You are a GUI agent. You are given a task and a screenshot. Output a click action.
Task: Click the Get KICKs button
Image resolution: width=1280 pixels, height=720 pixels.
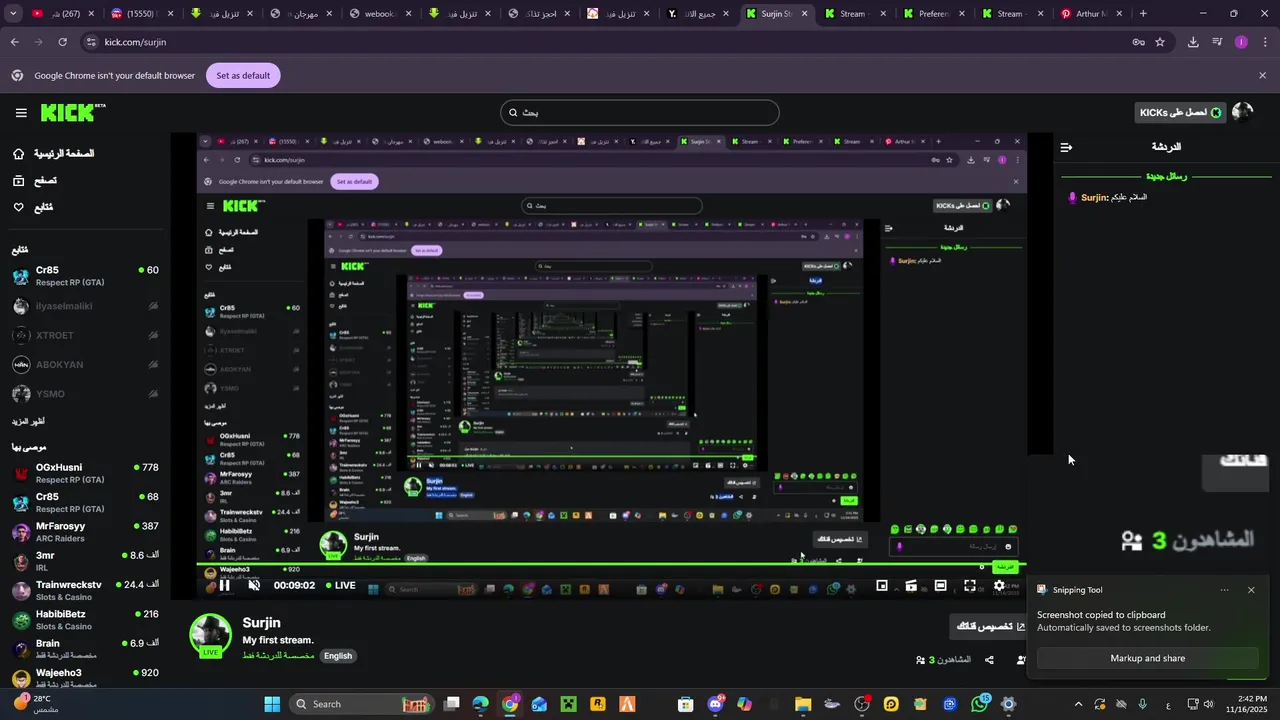click(1180, 113)
